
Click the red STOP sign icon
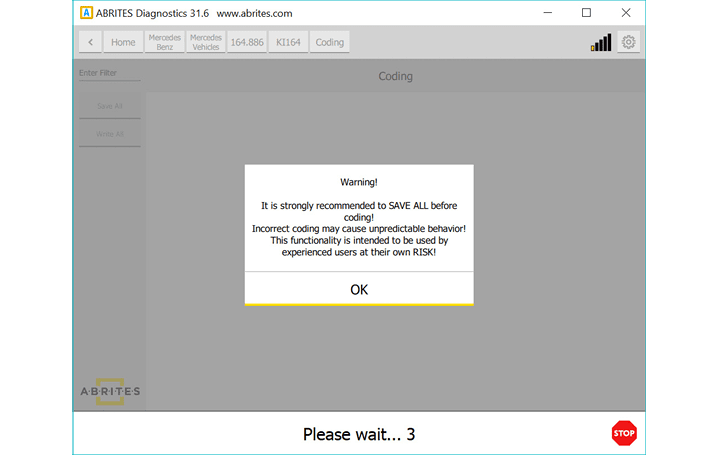pyautogui.click(x=623, y=433)
